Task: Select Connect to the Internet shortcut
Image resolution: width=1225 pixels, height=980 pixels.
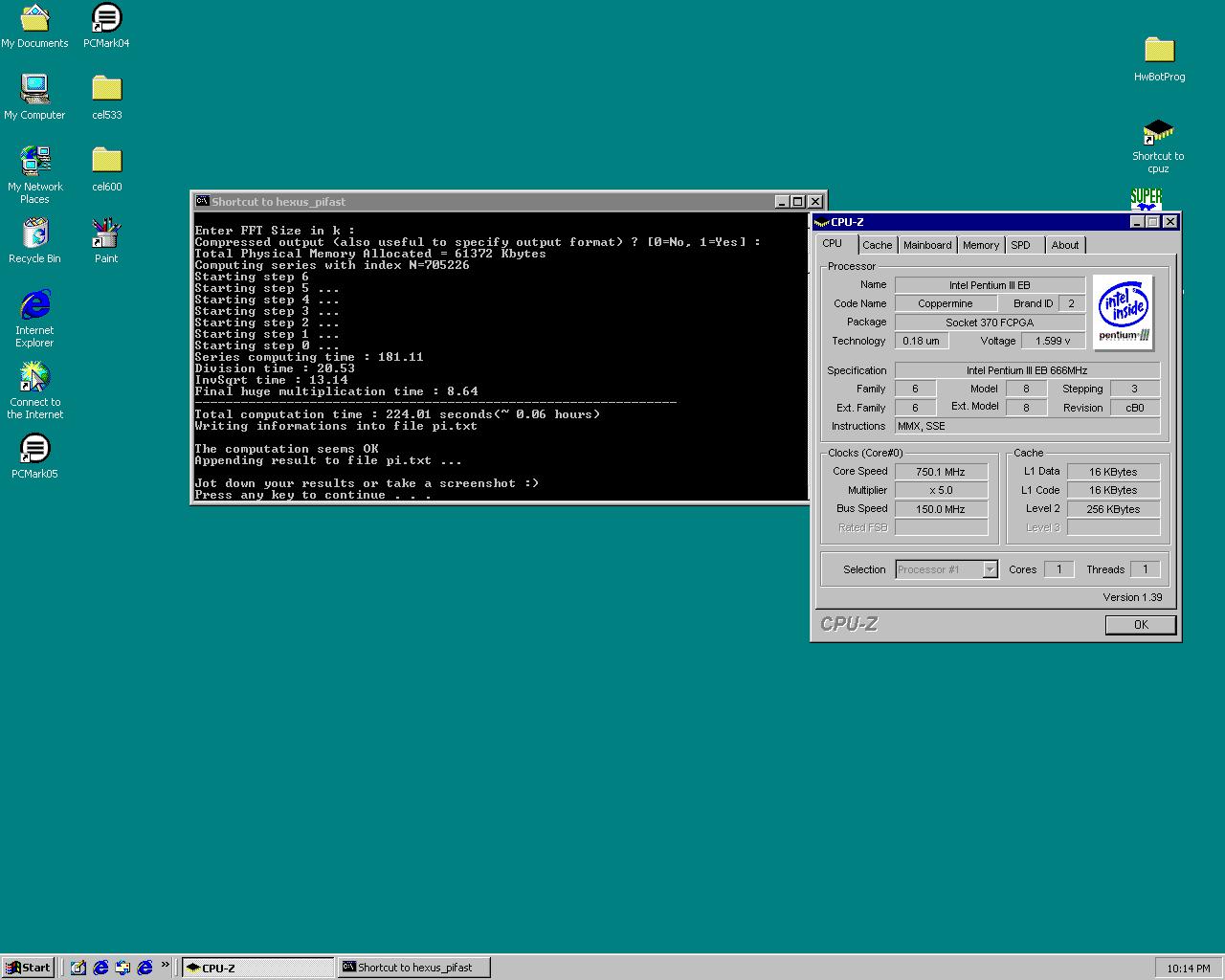Action: [34, 390]
